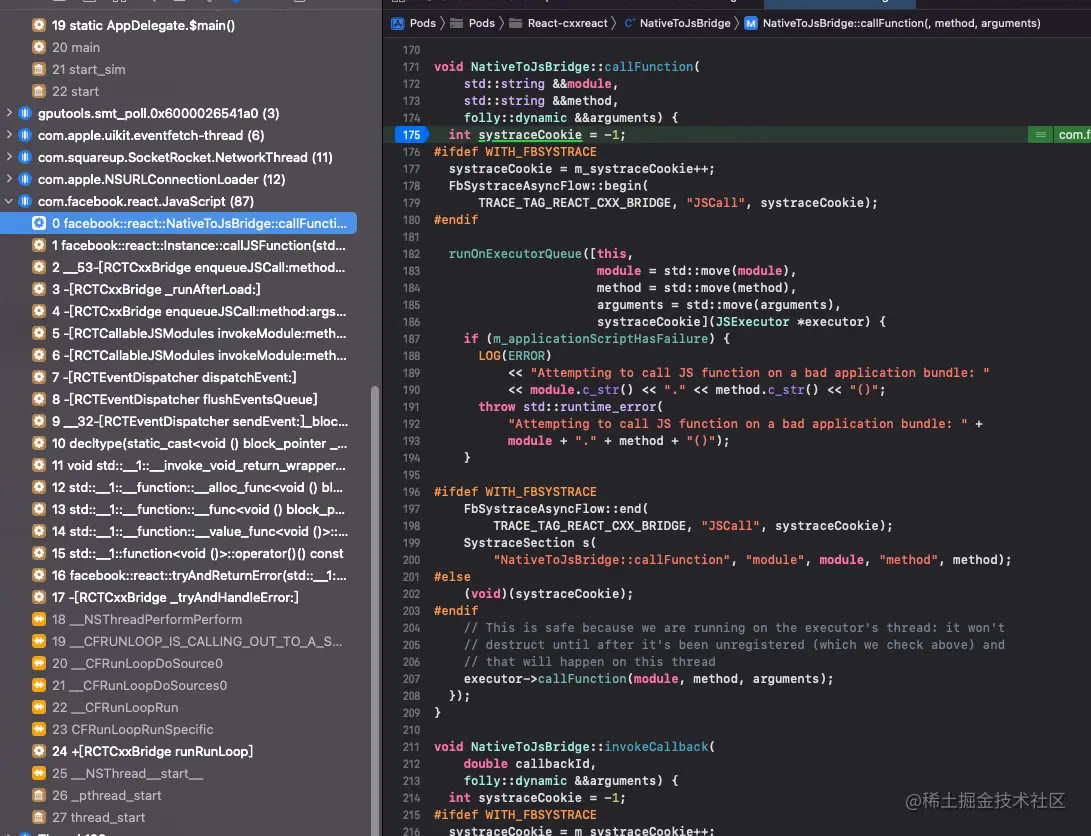Click thread icon of NSURLConnectionLoader
This screenshot has width=1091, height=836.
pos(25,179)
